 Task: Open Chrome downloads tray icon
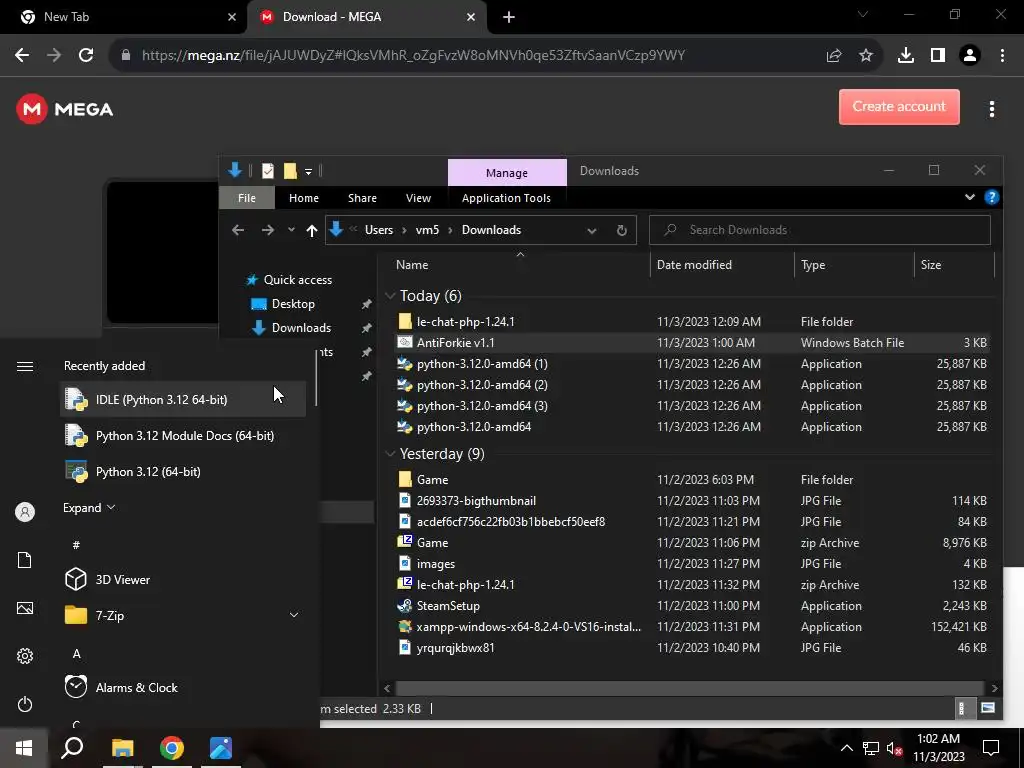(906, 56)
